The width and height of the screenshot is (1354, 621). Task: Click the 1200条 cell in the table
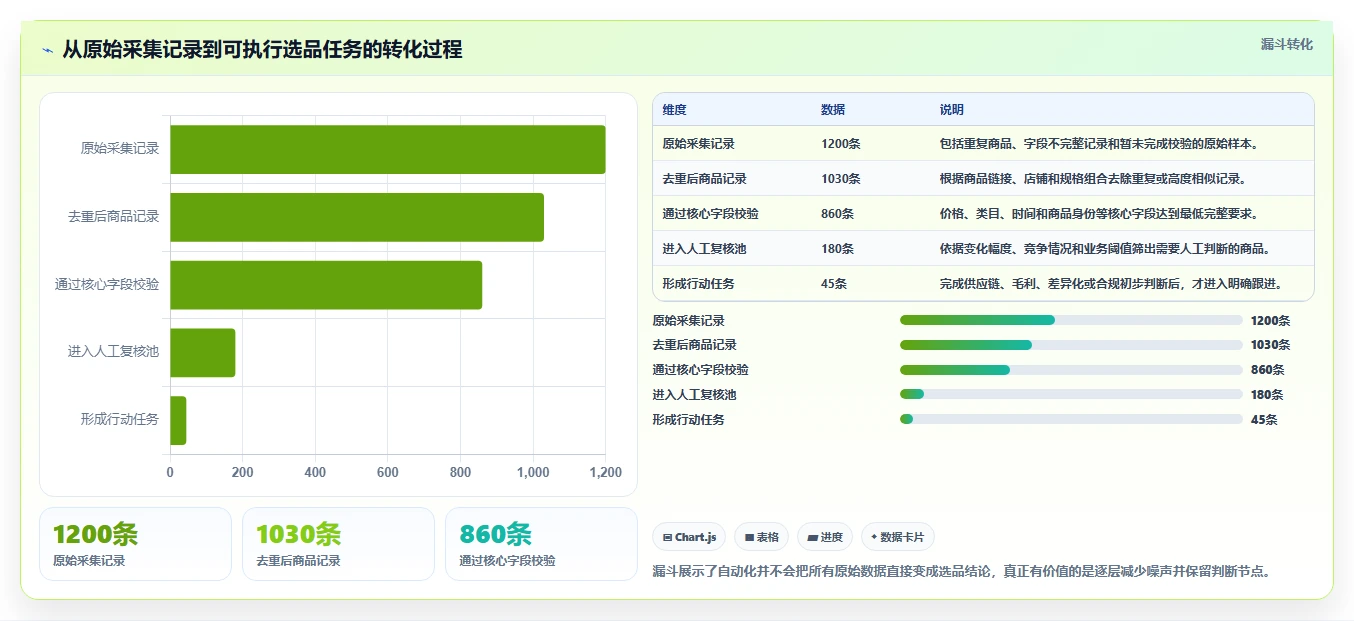pyautogui.click(x=840, y=144)
